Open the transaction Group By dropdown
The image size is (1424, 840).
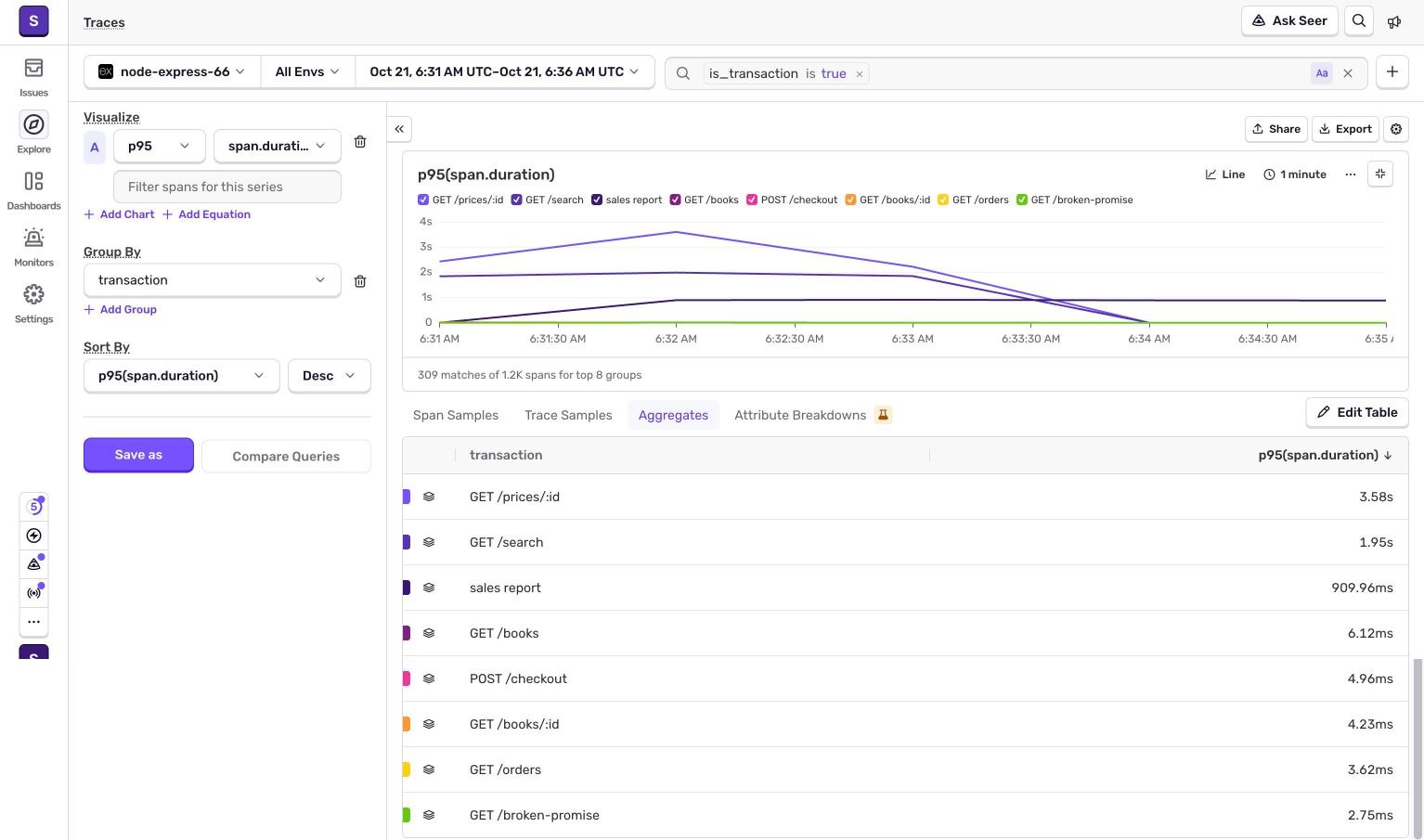[x=212, y=280]
